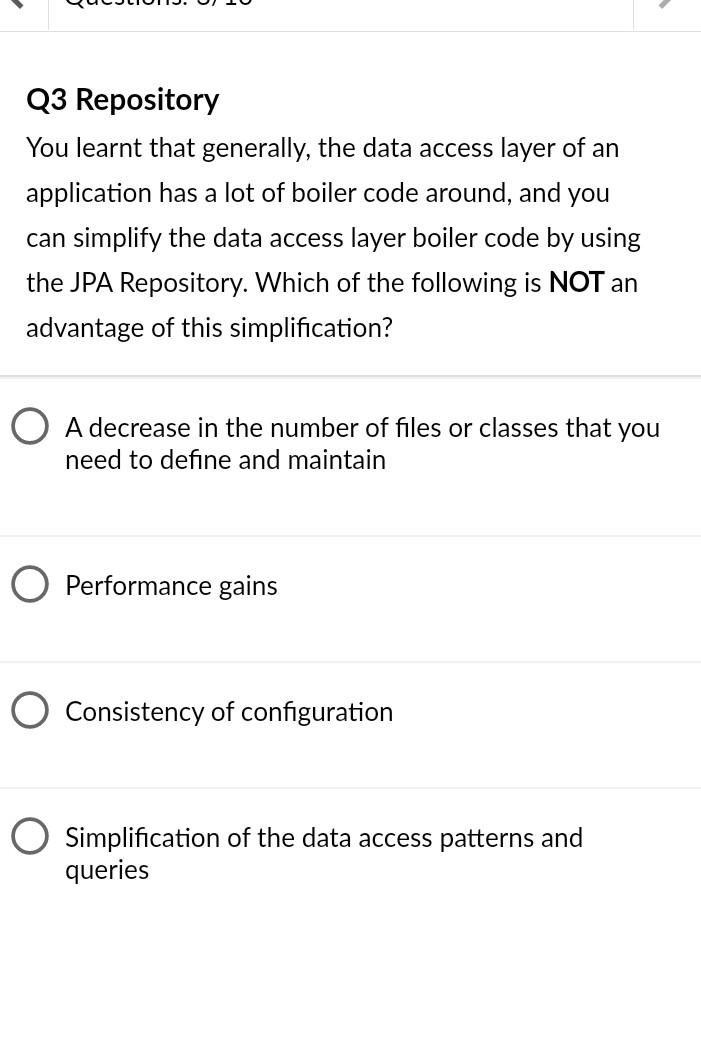
Task: Select the 'Performance gains' radio button
Action: 30,584
